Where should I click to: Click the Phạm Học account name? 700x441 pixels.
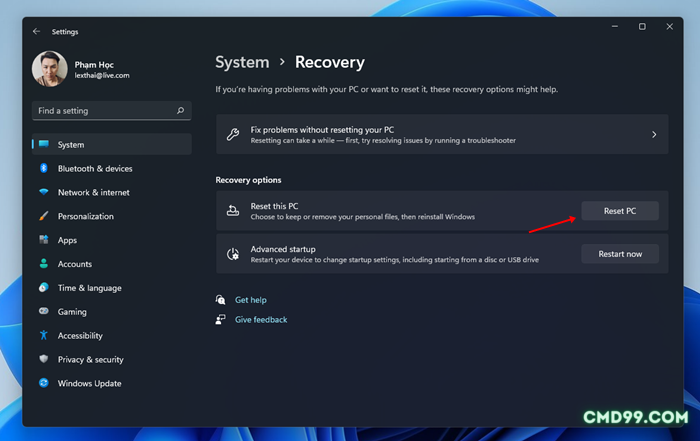pos(94,65)
